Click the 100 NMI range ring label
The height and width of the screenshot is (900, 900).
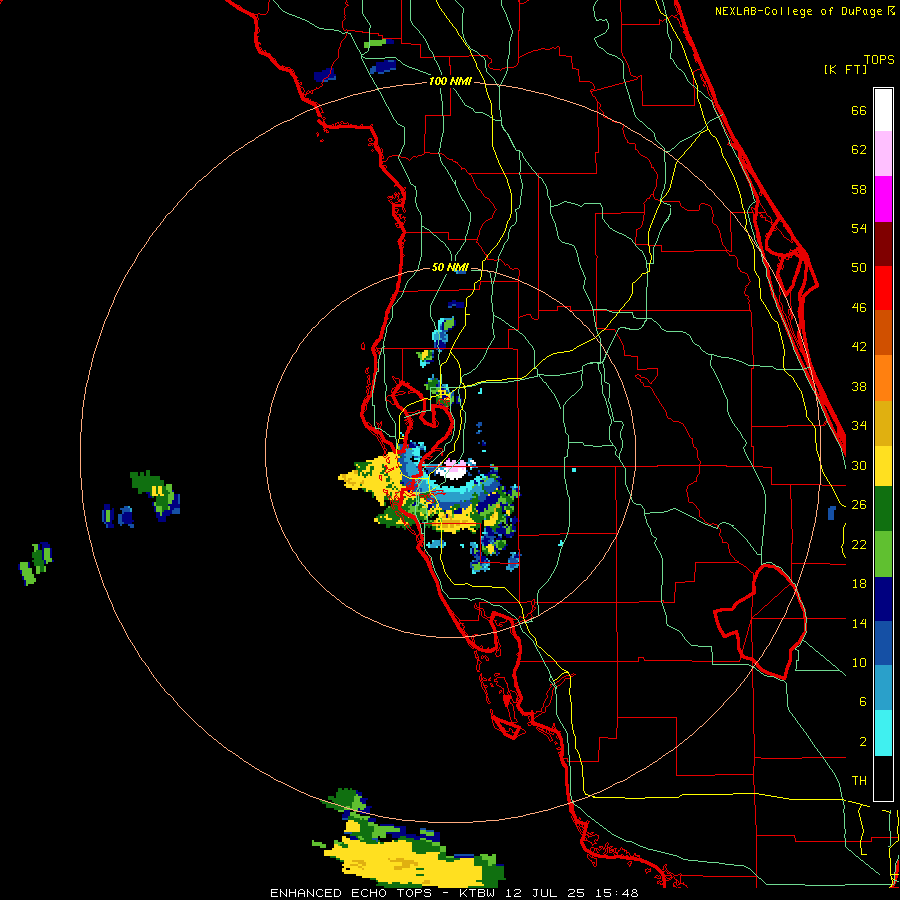tap(450, 82)
